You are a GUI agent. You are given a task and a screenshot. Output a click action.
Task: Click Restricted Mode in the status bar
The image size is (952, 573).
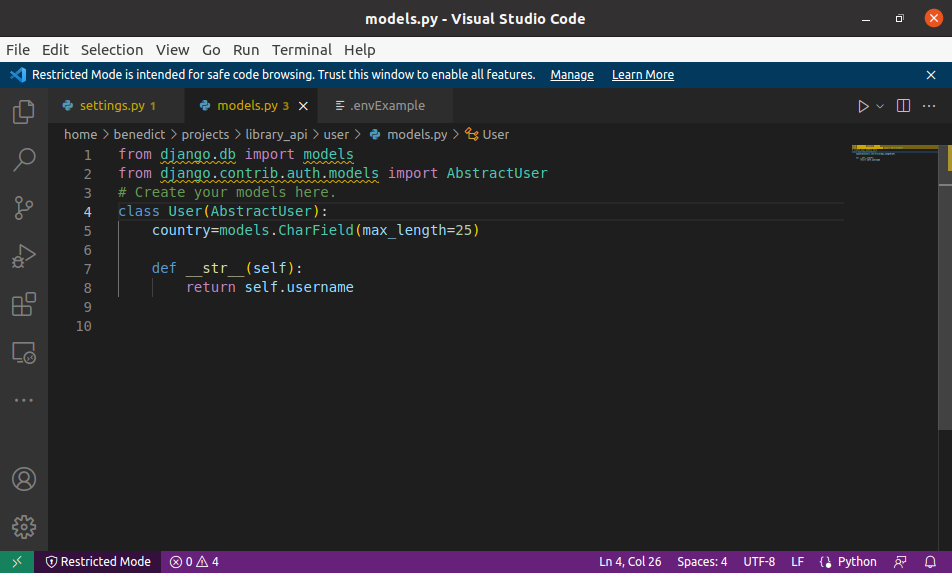pos(98,562)
